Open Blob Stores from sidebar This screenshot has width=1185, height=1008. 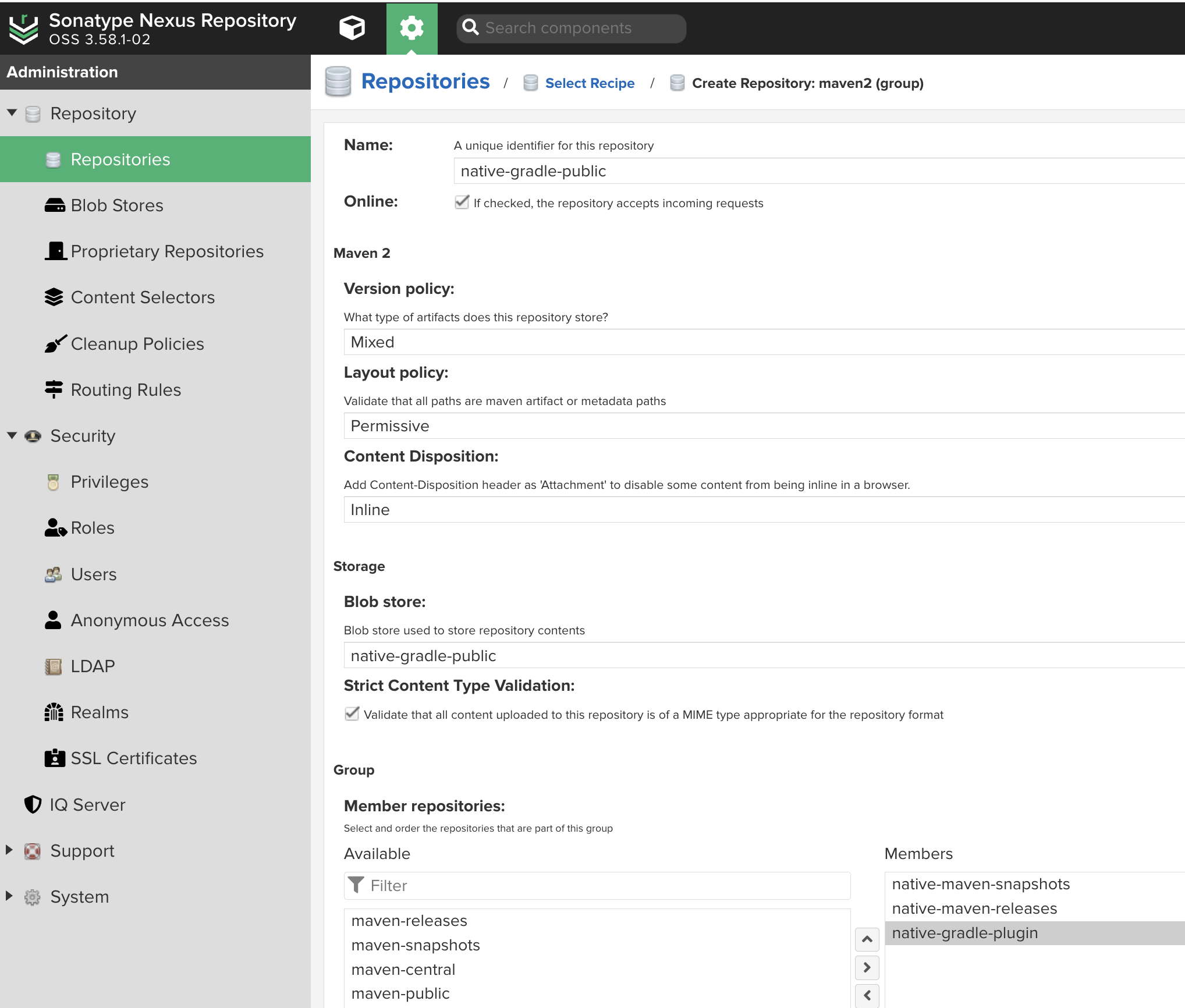click(x=116, y=205)
